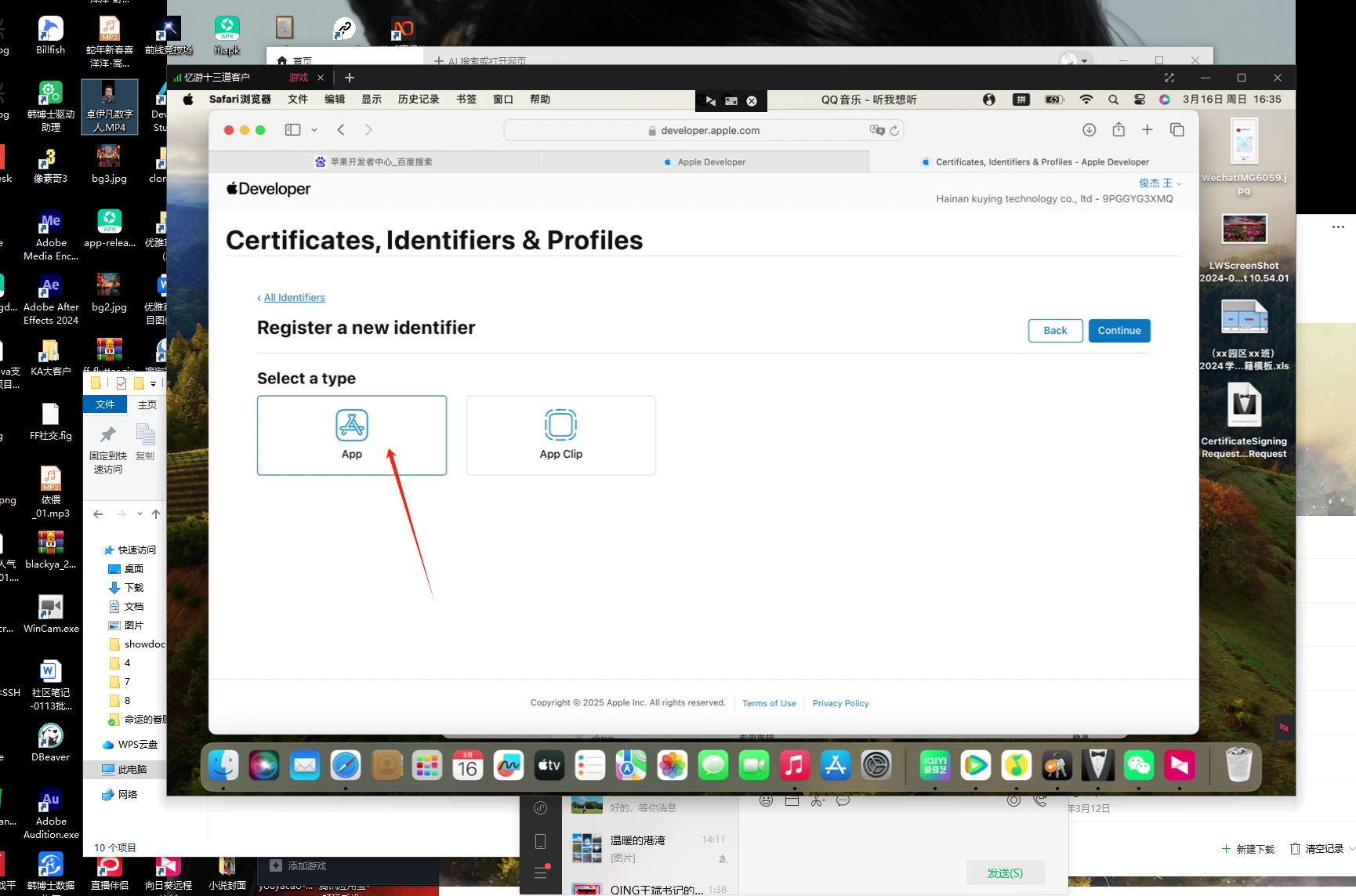Click the battery status icon
The width and height of the screenshot is (1356, 896).
(1054, 100)
